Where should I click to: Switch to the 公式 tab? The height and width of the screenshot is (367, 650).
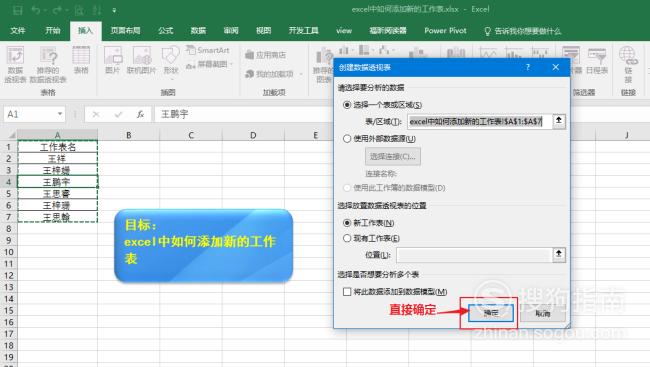(165, 31)
